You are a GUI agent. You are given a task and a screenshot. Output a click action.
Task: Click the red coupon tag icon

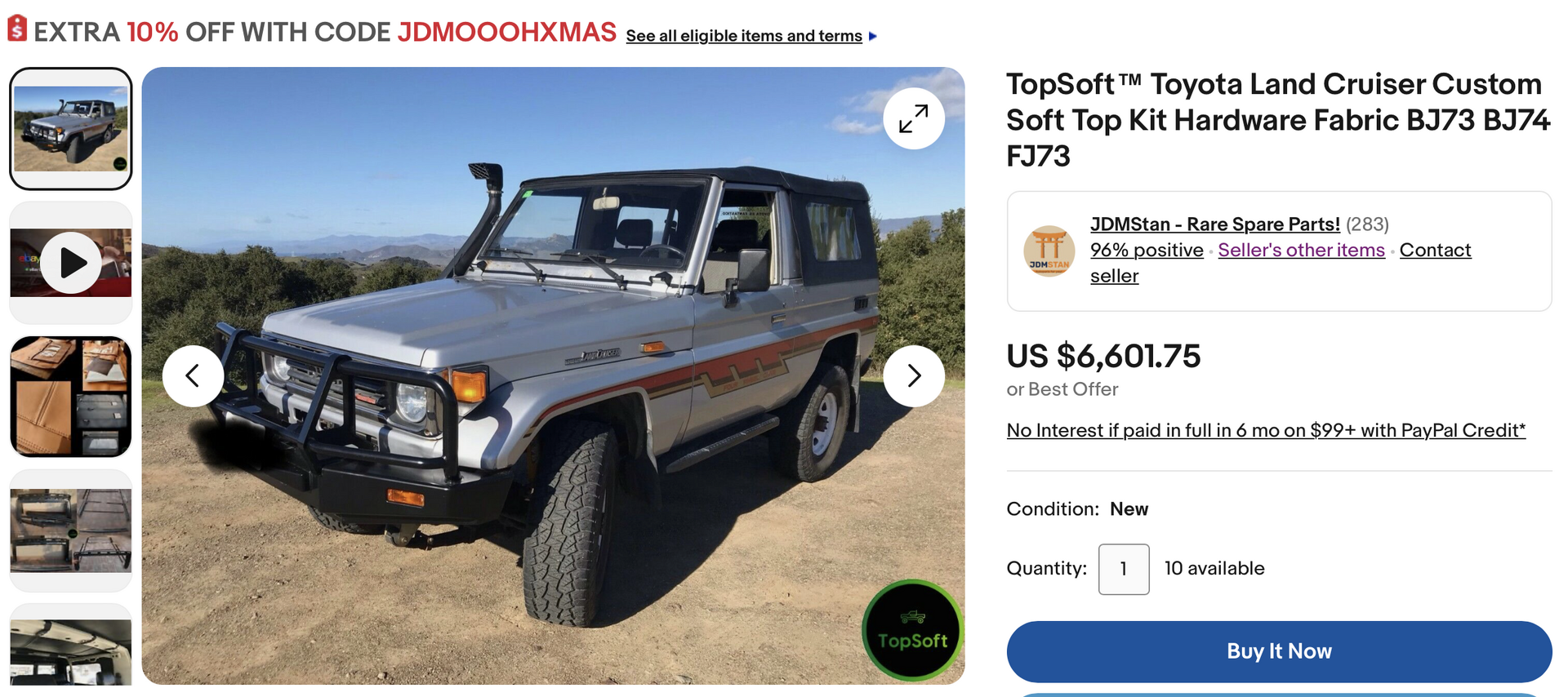coord(17,29)
